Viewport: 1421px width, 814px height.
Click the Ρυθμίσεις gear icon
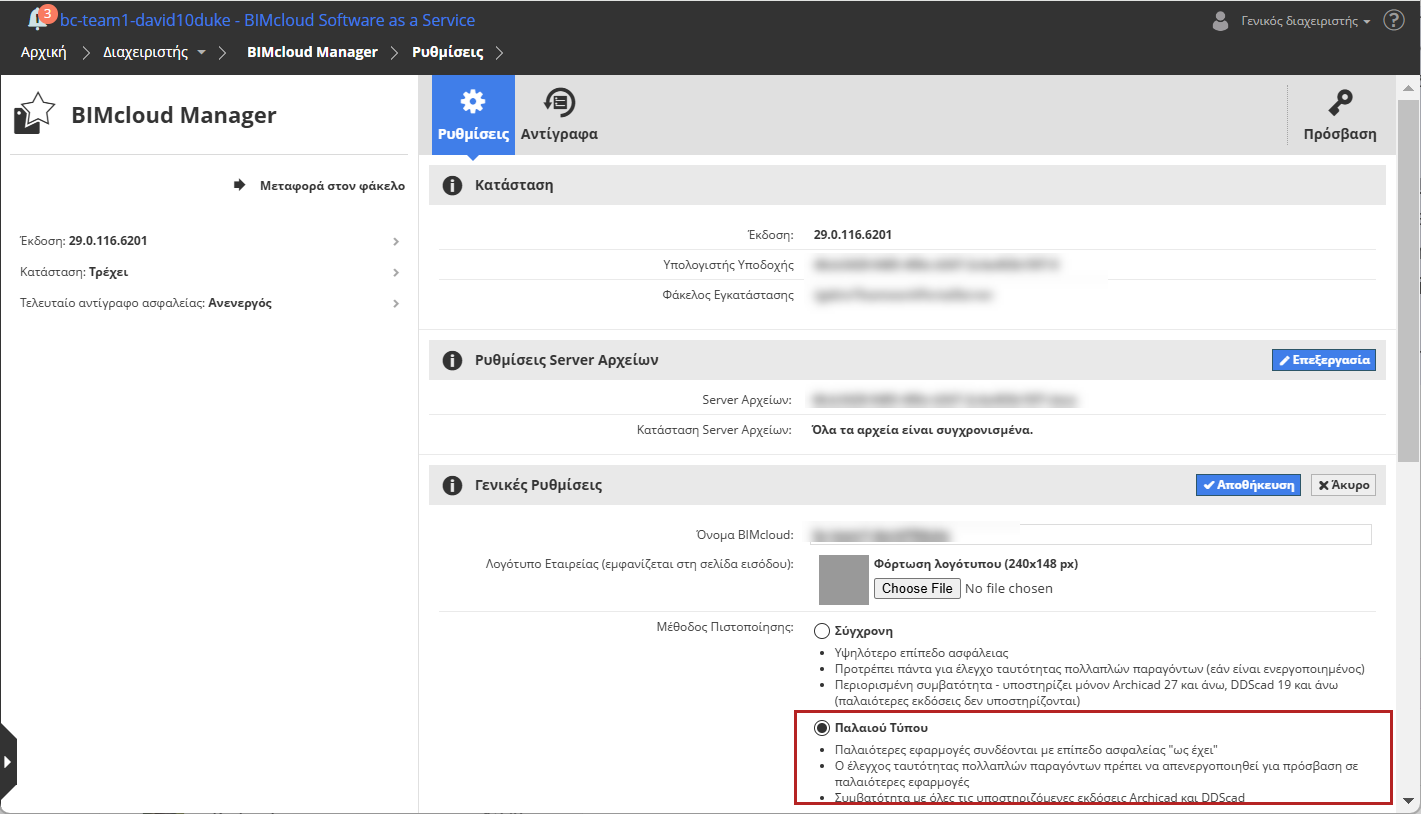472,101
